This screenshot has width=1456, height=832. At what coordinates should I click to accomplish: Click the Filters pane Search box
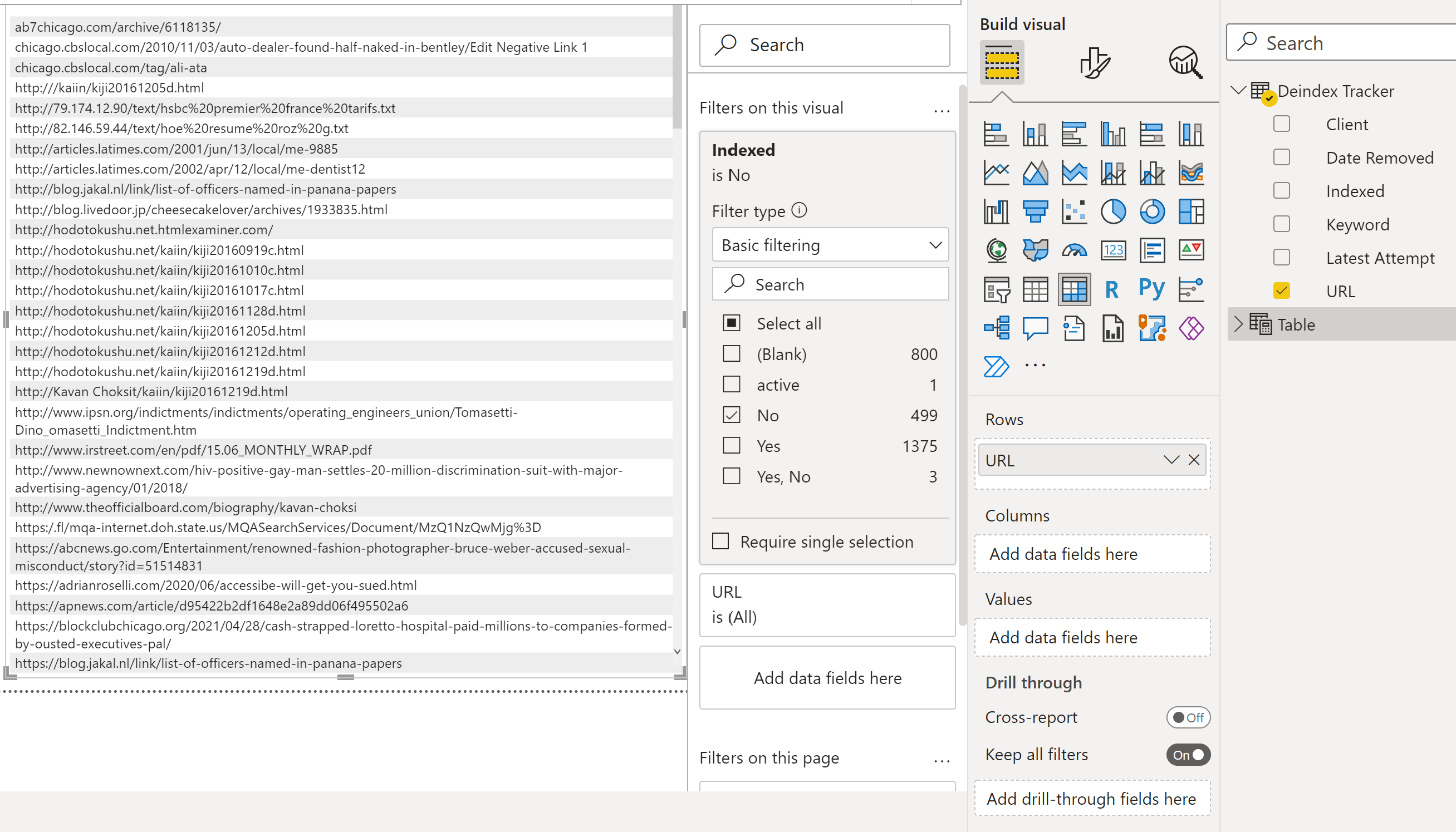(825, 45)
